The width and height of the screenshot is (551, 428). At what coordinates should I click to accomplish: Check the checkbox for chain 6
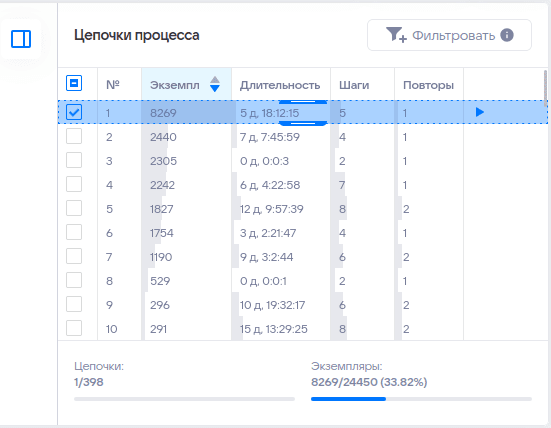[x=74, y=232]
